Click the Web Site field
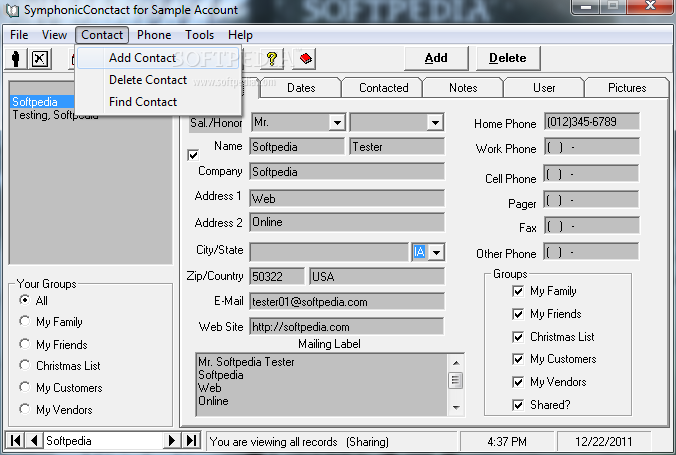The width and height of the screenshot is (676, 455). point(347,326)
